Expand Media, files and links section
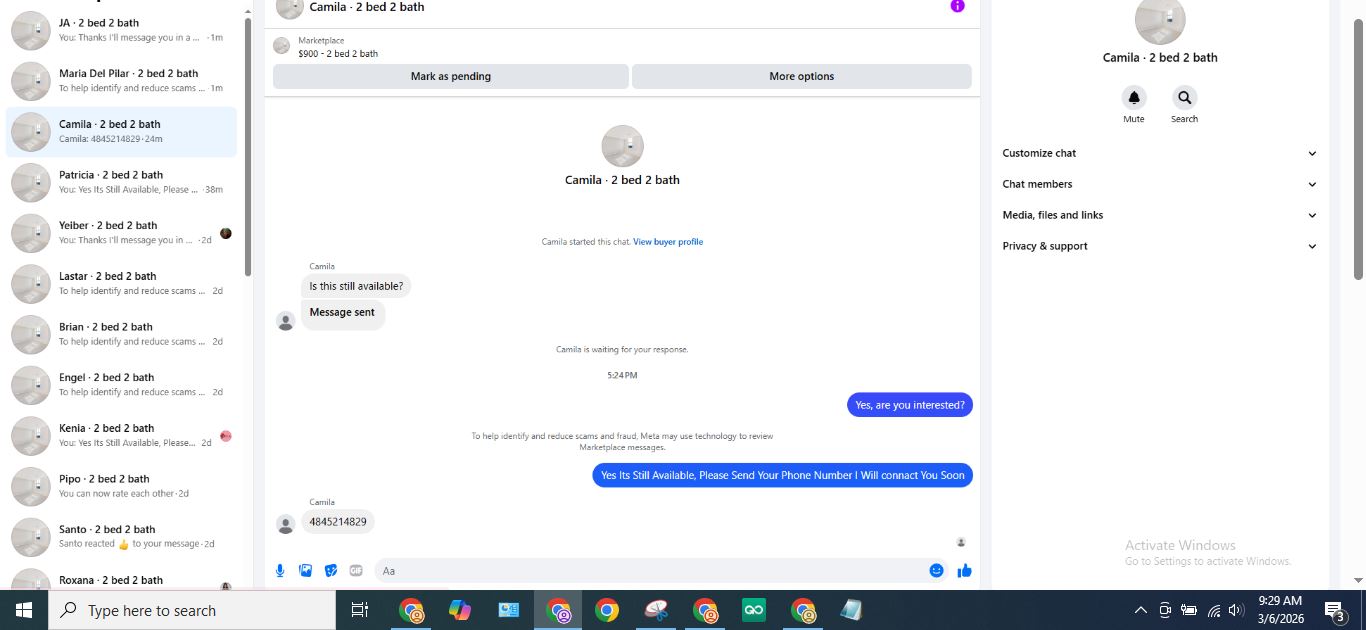This screenshot has height=630, width=1366. tap(1159, 215)
